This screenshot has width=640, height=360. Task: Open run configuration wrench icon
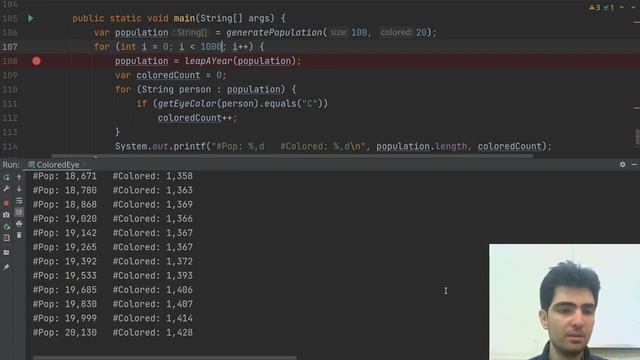[6, 189]
